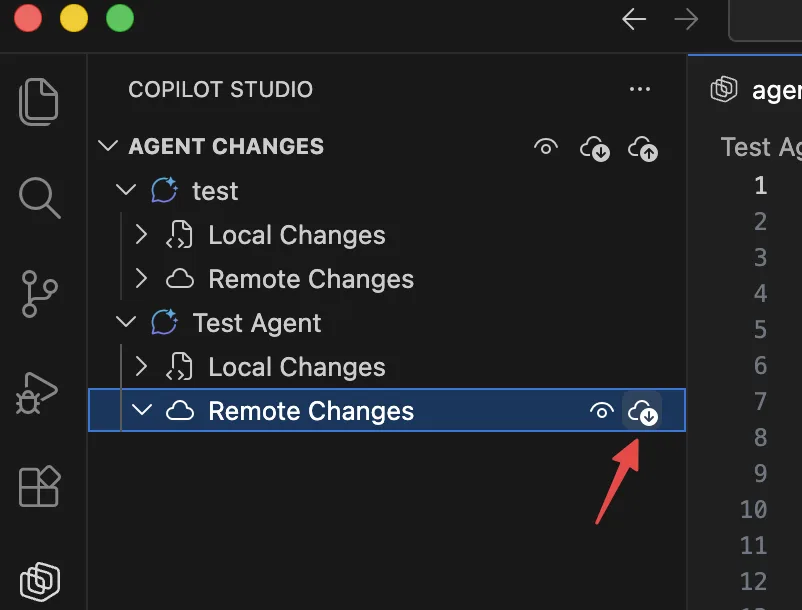
Task: Collapse the test agent tree item
Action: coord(127,190)
